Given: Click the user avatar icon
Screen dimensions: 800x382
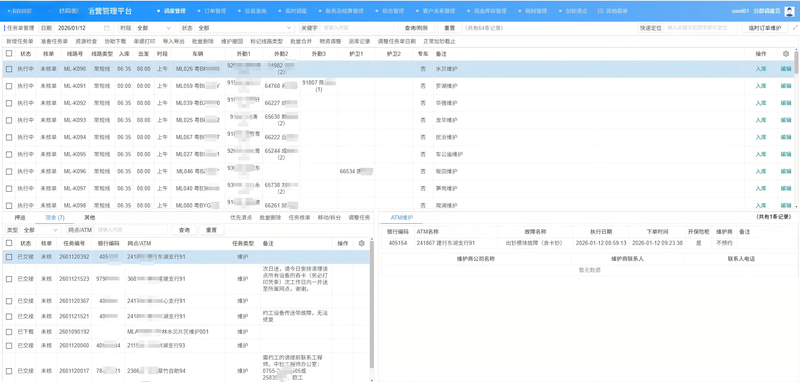Looking at the screenshot, I should (x=789, y=10).
